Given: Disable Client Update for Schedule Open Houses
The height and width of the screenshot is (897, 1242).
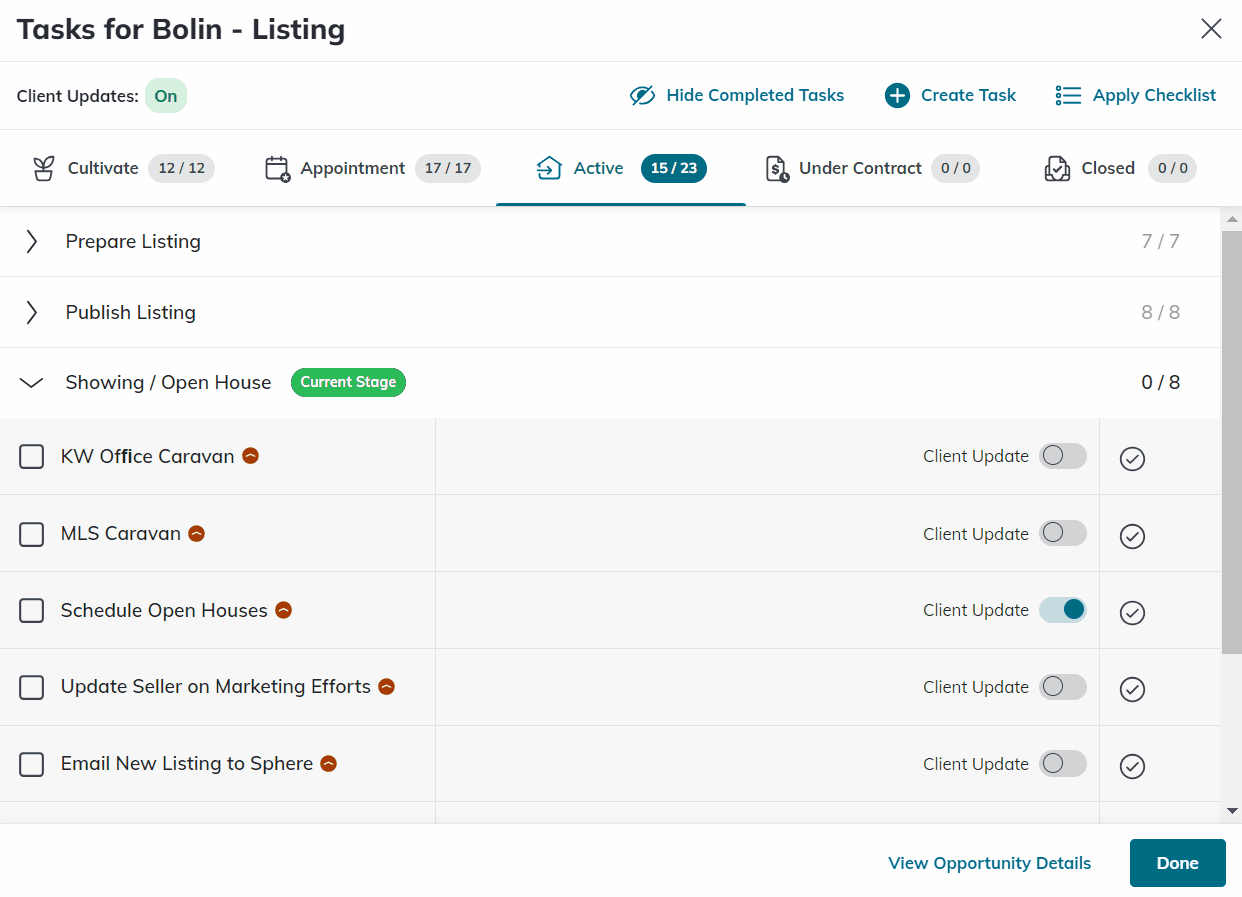Looking at the screenshot, I should coord(1063,610).
